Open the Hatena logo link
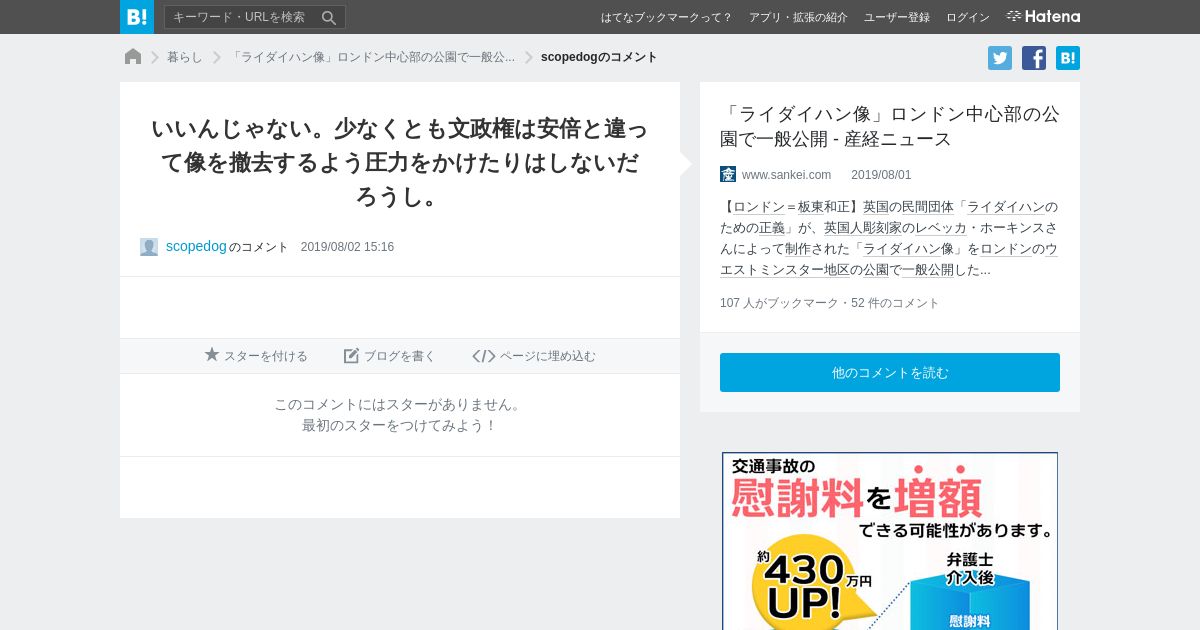The image size is (1200, 630). click(1043, 17)
